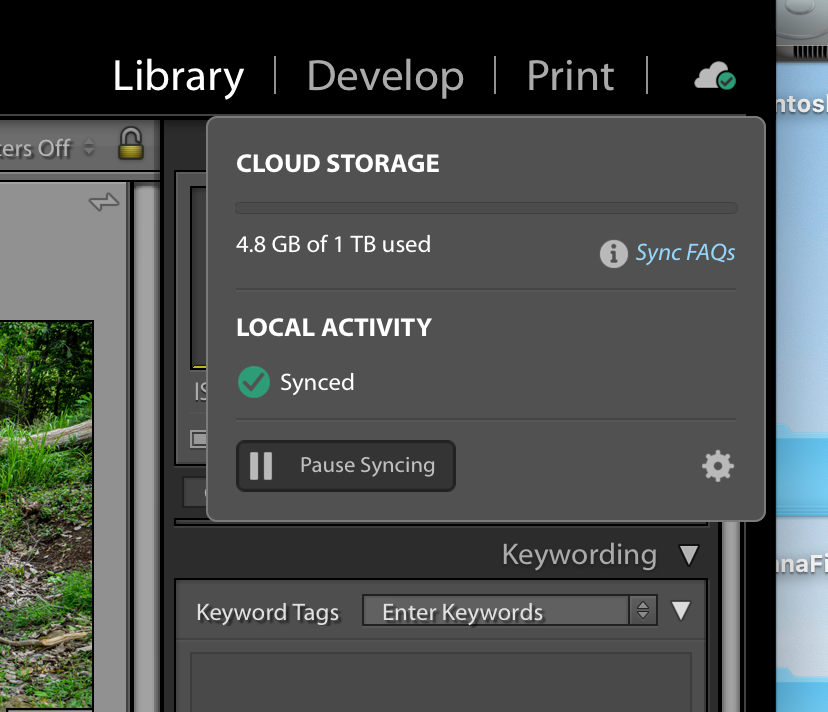Image resolution: width=828 pixels, height=712 pixels.
Task: Click the LOCAL ACTIVITY heading
Action: coord(334,327)
